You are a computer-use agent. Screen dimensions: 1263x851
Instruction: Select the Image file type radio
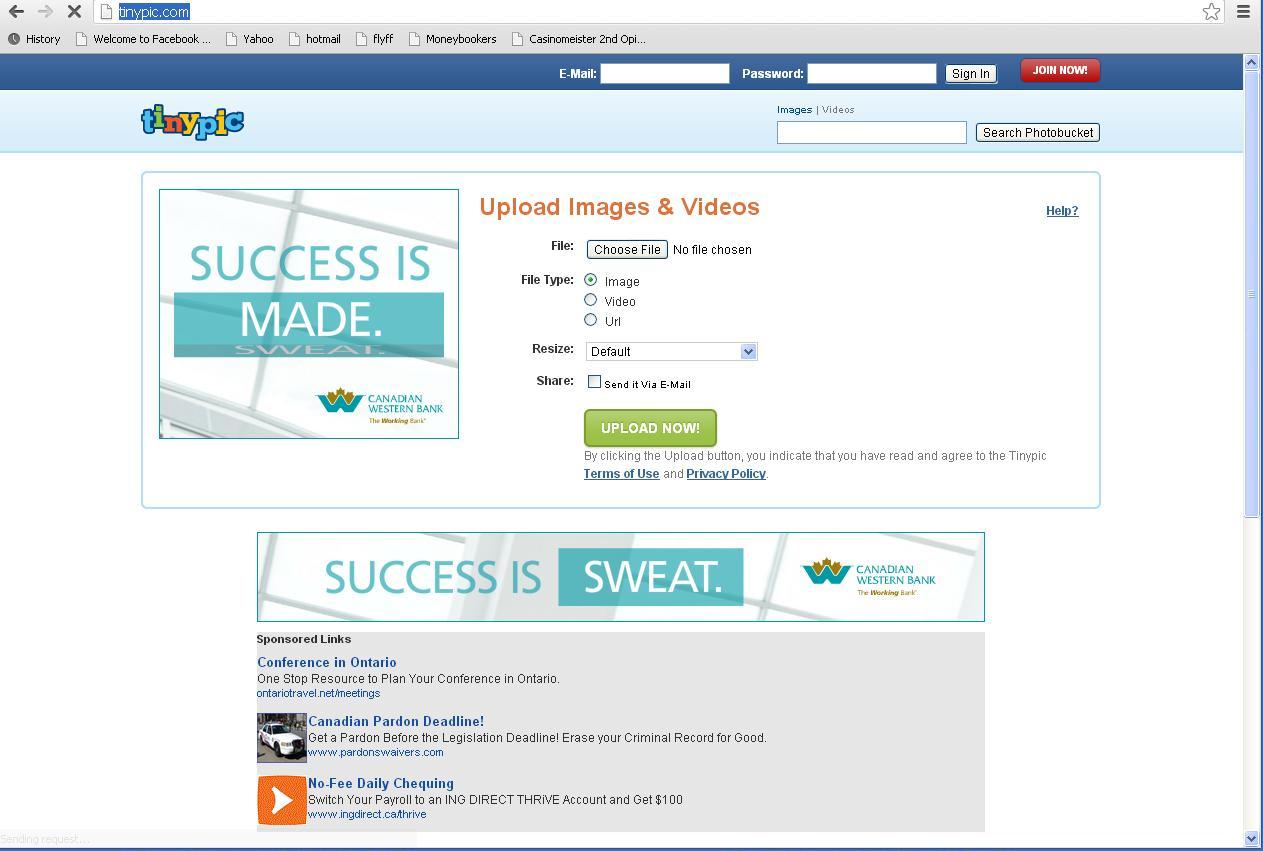591,280
